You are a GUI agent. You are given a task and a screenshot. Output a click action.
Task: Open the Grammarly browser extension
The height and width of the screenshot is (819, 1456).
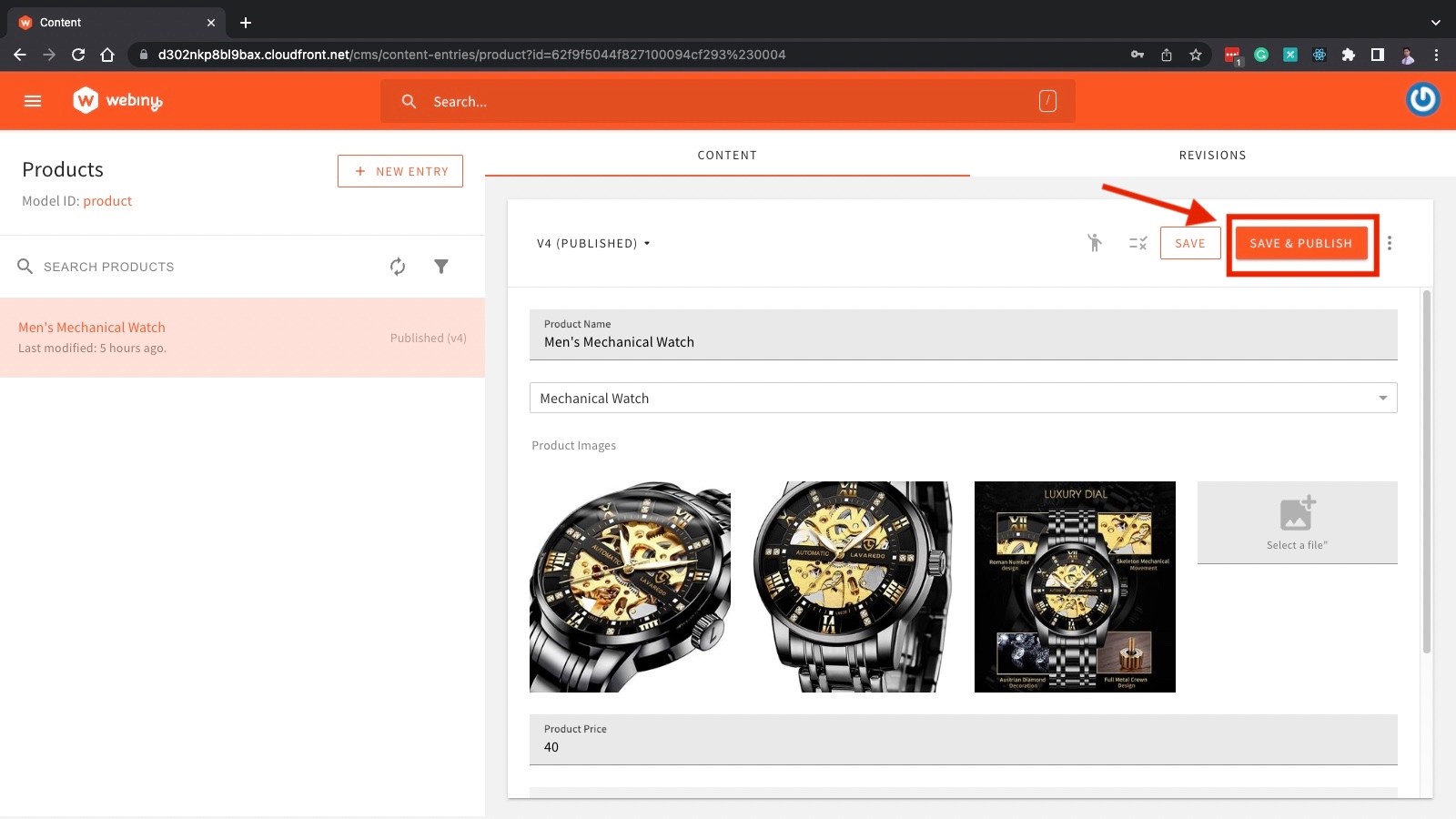pyautogui.click(x=1261, y=55)
